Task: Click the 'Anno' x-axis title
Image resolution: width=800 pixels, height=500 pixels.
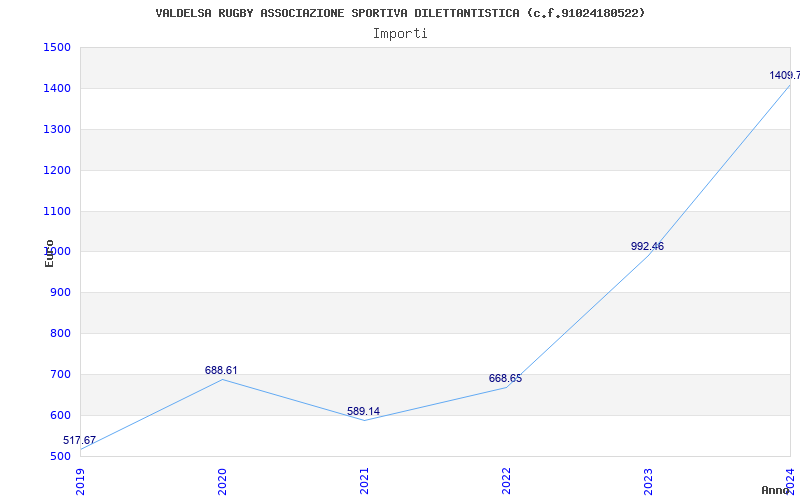Action: click(x=775, y=490)
